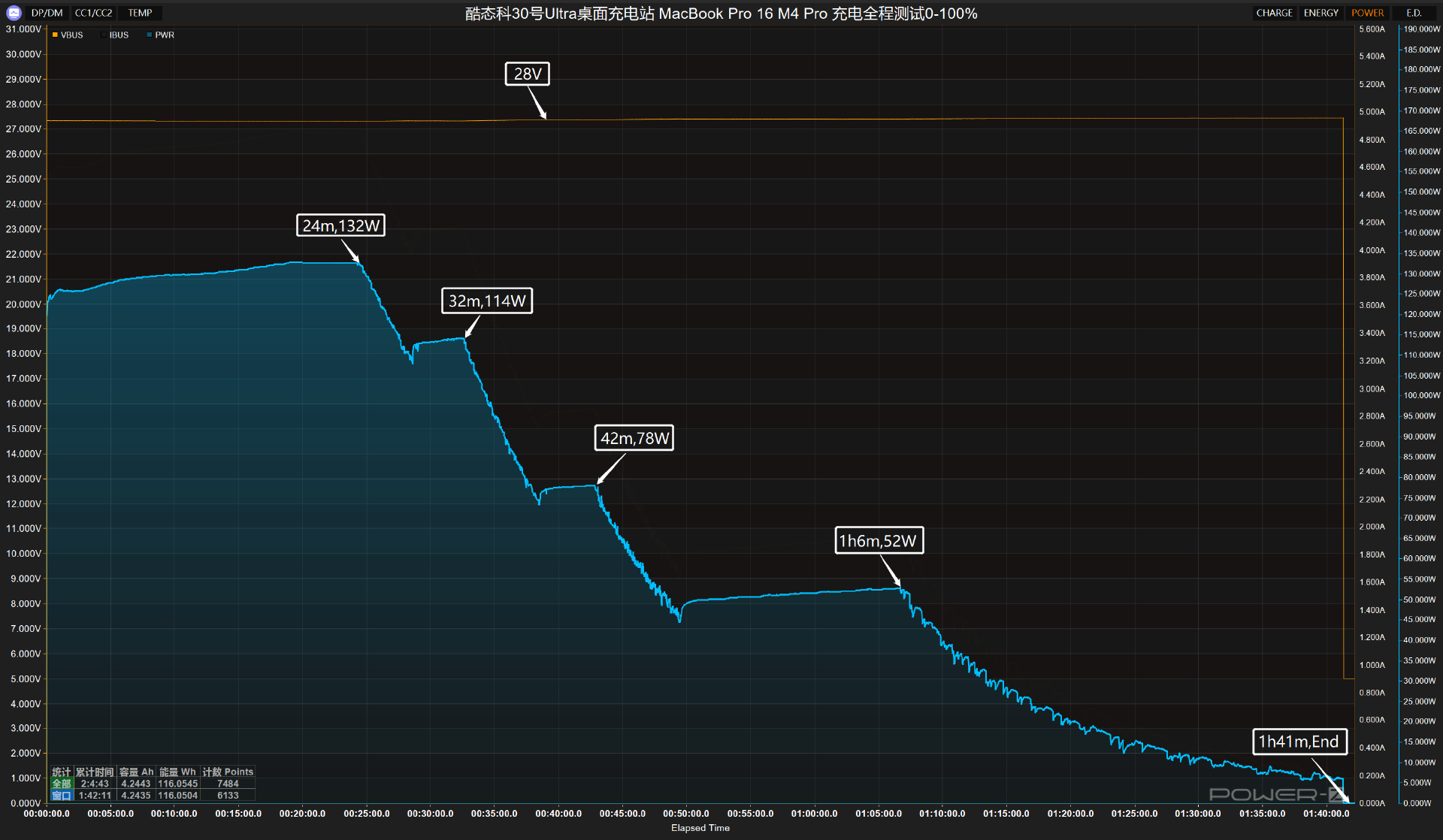The height and width of the screenshot is (840, 1443).
Task: Click the blue PWR legend color square
Action: (x=150, y=35)
